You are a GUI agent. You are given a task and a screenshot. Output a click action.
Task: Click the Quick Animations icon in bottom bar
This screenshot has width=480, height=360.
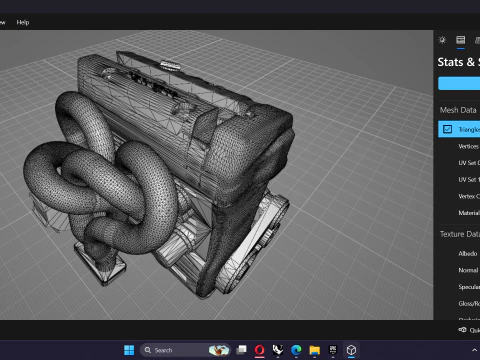pyautogui.click(x=462, y=330)
